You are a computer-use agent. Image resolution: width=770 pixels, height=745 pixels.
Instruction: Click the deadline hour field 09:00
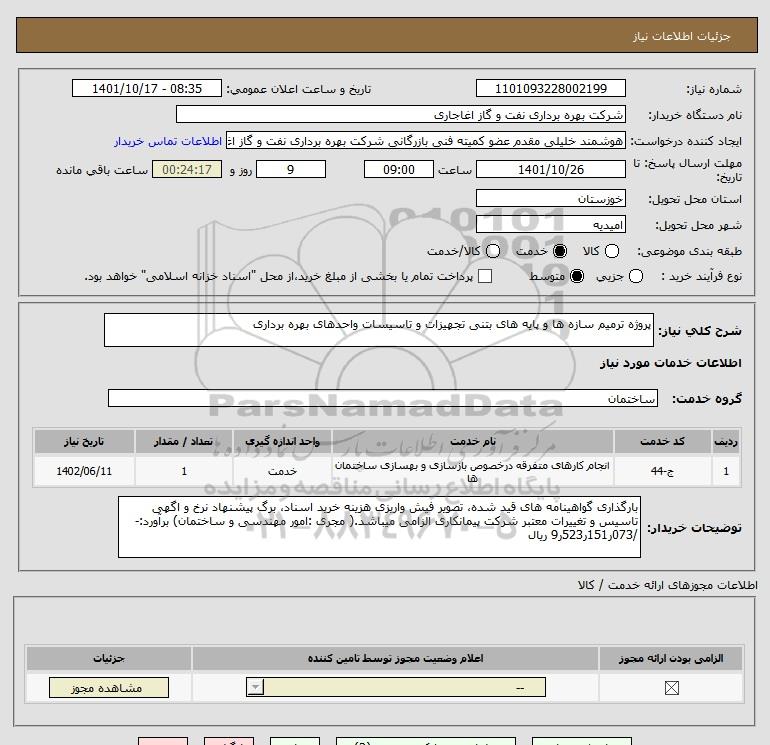coord(399,169)
